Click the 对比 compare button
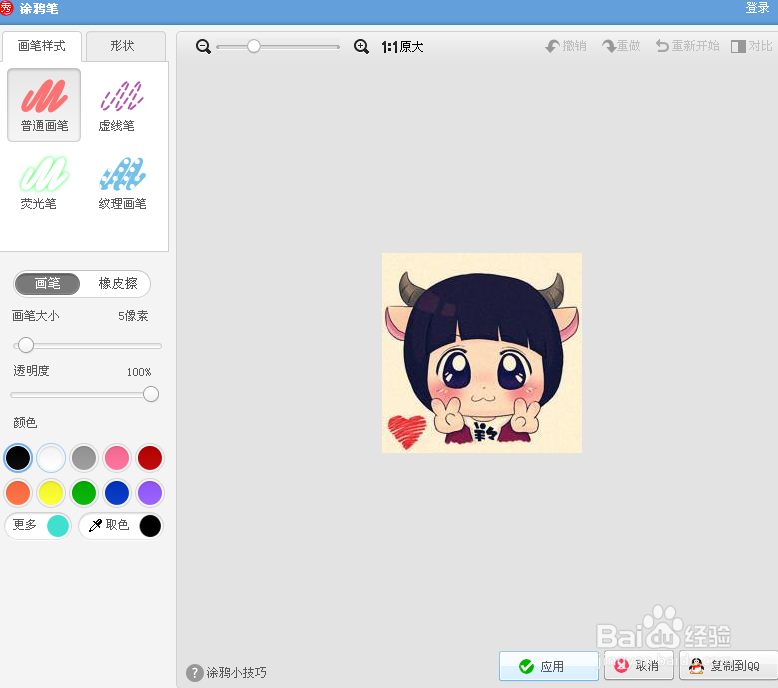Image resolution: width=778 pixels, height=688 pixels. click(751, 46)
